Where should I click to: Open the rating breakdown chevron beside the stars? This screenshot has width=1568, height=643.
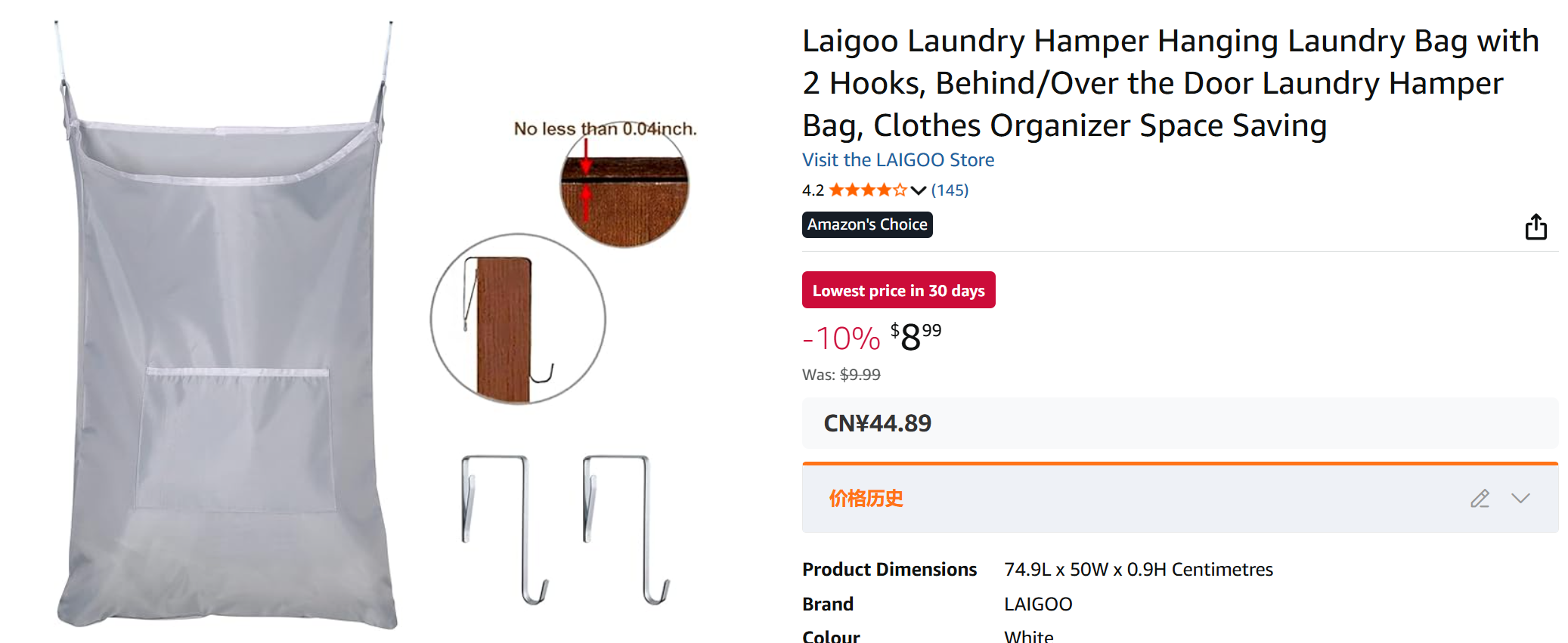919,190
